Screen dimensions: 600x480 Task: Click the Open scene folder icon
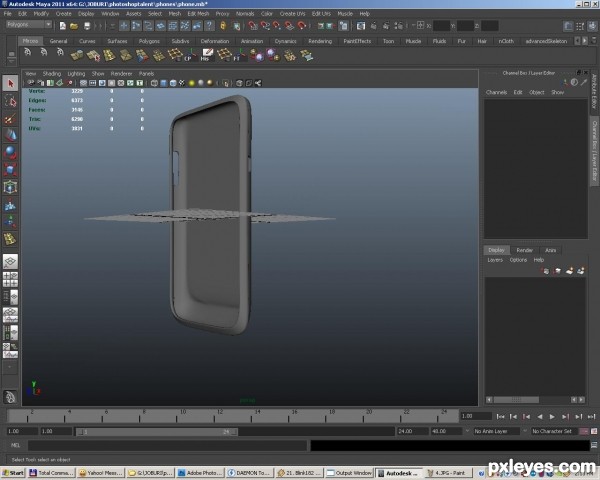(74, 26)
